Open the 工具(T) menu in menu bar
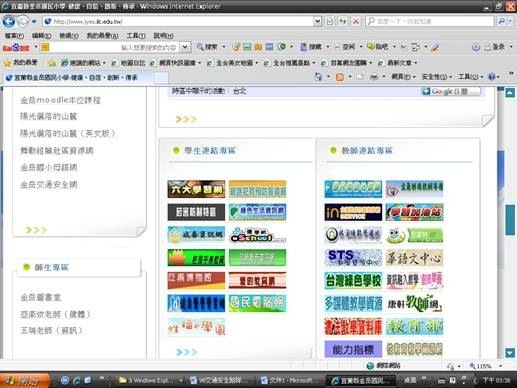Viewport: 517px width, 388px height. click(x=136, y=35)
